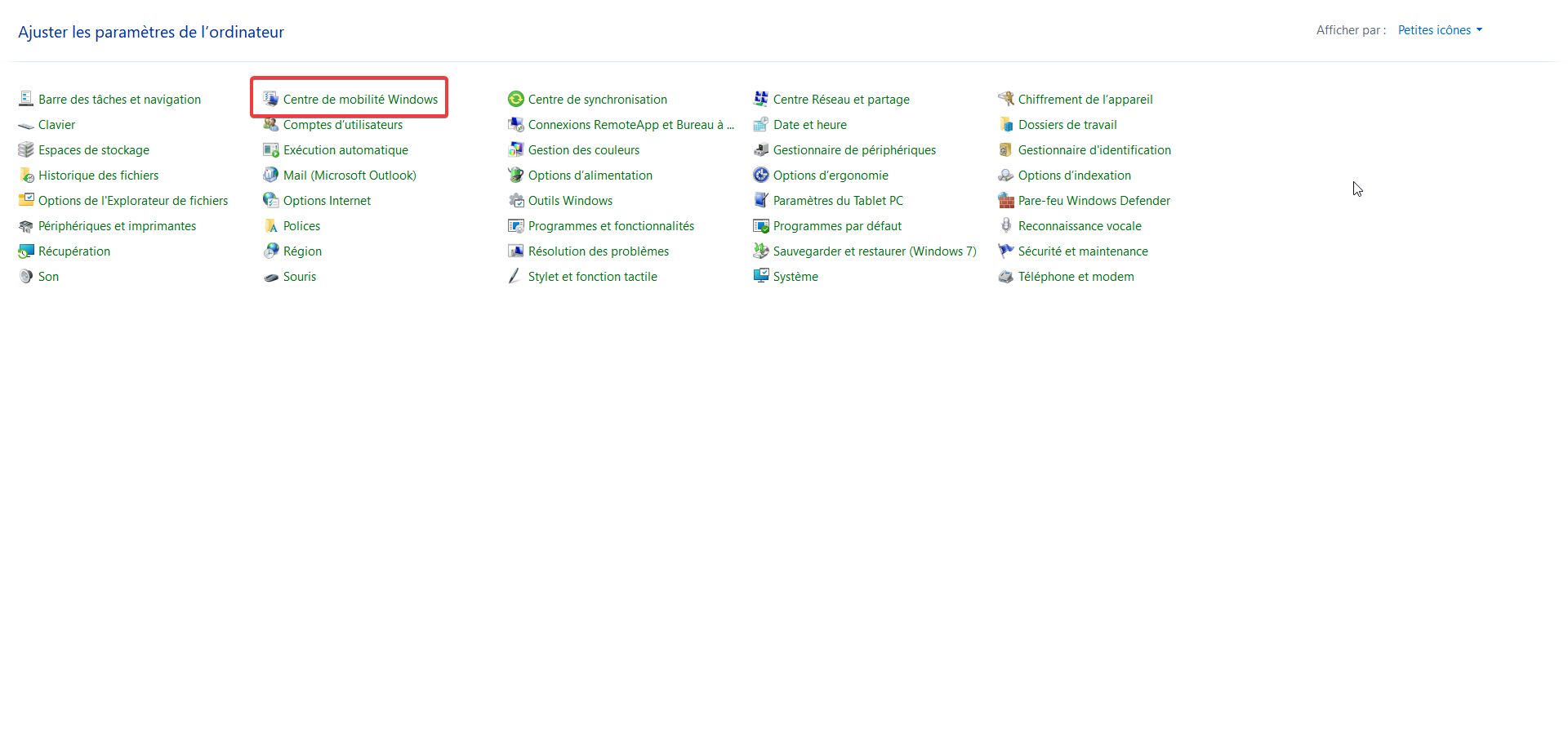The image size is (1568, 756).
Task: Open Programmes et fonctionnalités
Action: pos(611,226)
